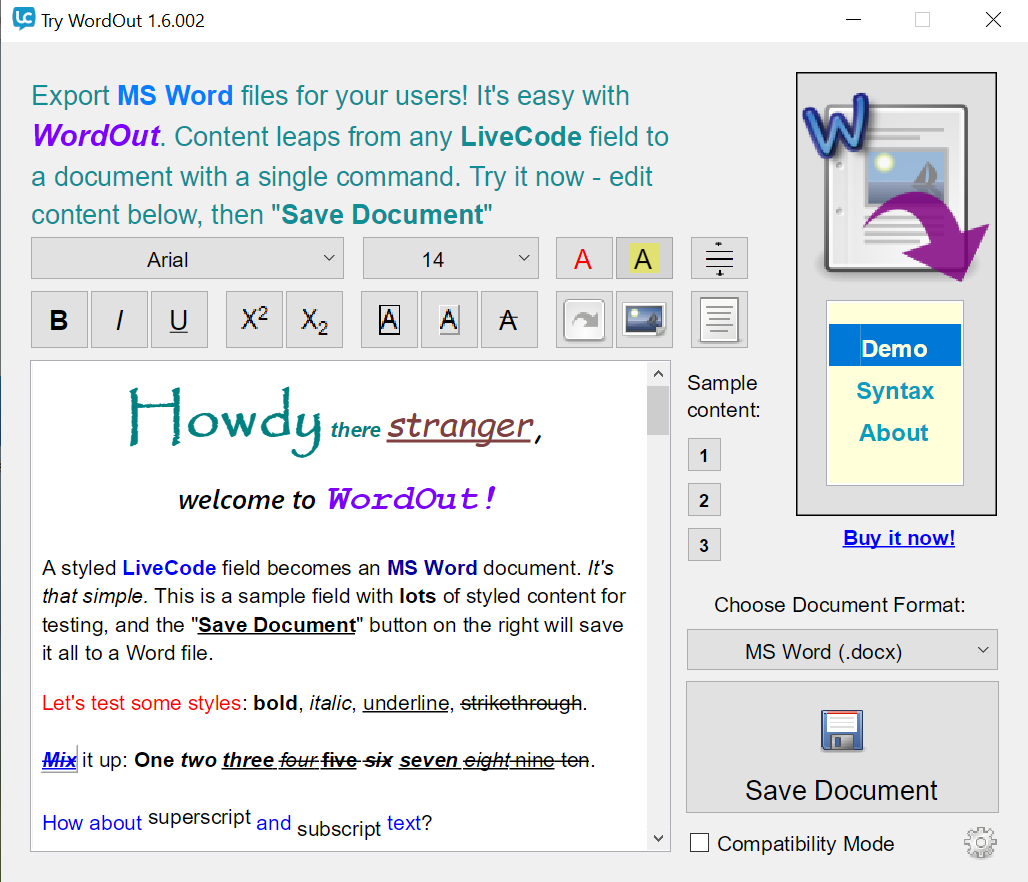Viewport: 1028px width, 882px height.
Task: Click the strikethrough text icon
Action: click(509, 320)
